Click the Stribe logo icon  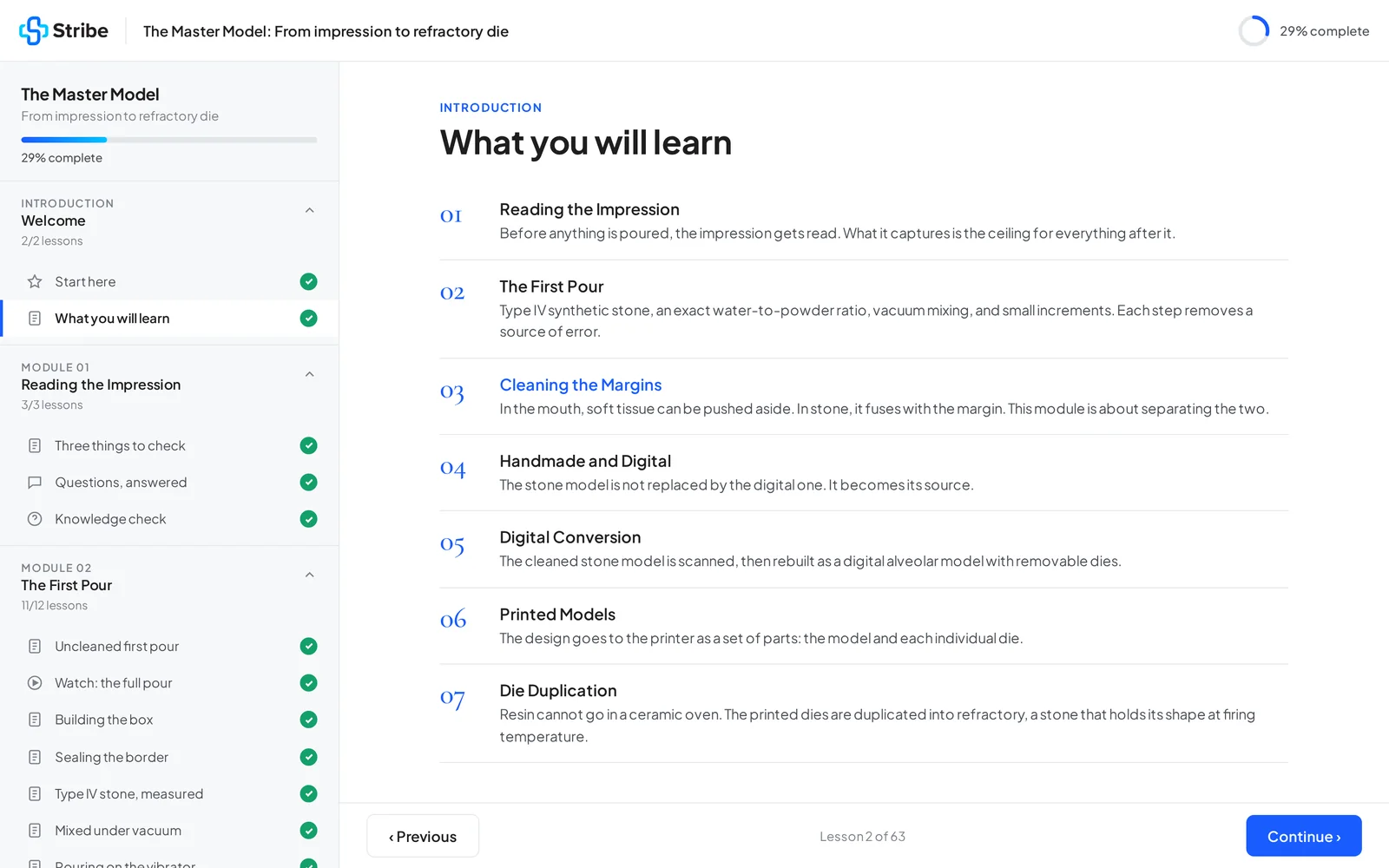click(x=33, y=30)
